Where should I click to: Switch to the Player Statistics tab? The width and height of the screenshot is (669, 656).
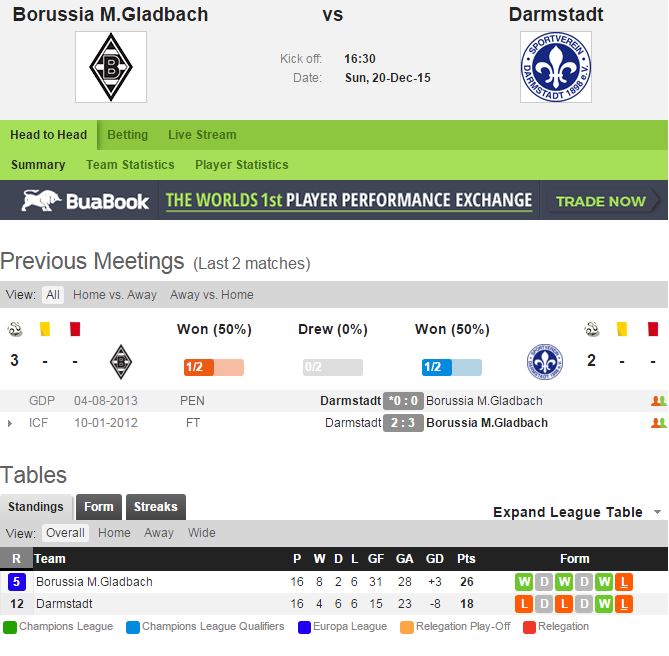pos(241,165)
